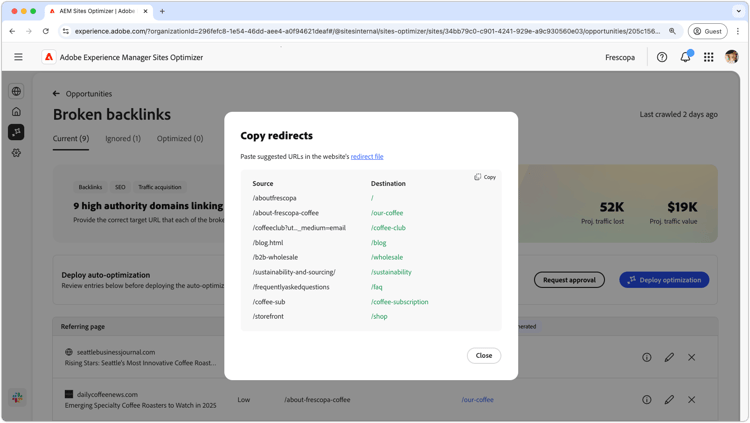The image size is (750, 423).
Task: Click destination /wholesale in dialog
Action: tap(387, 257)
